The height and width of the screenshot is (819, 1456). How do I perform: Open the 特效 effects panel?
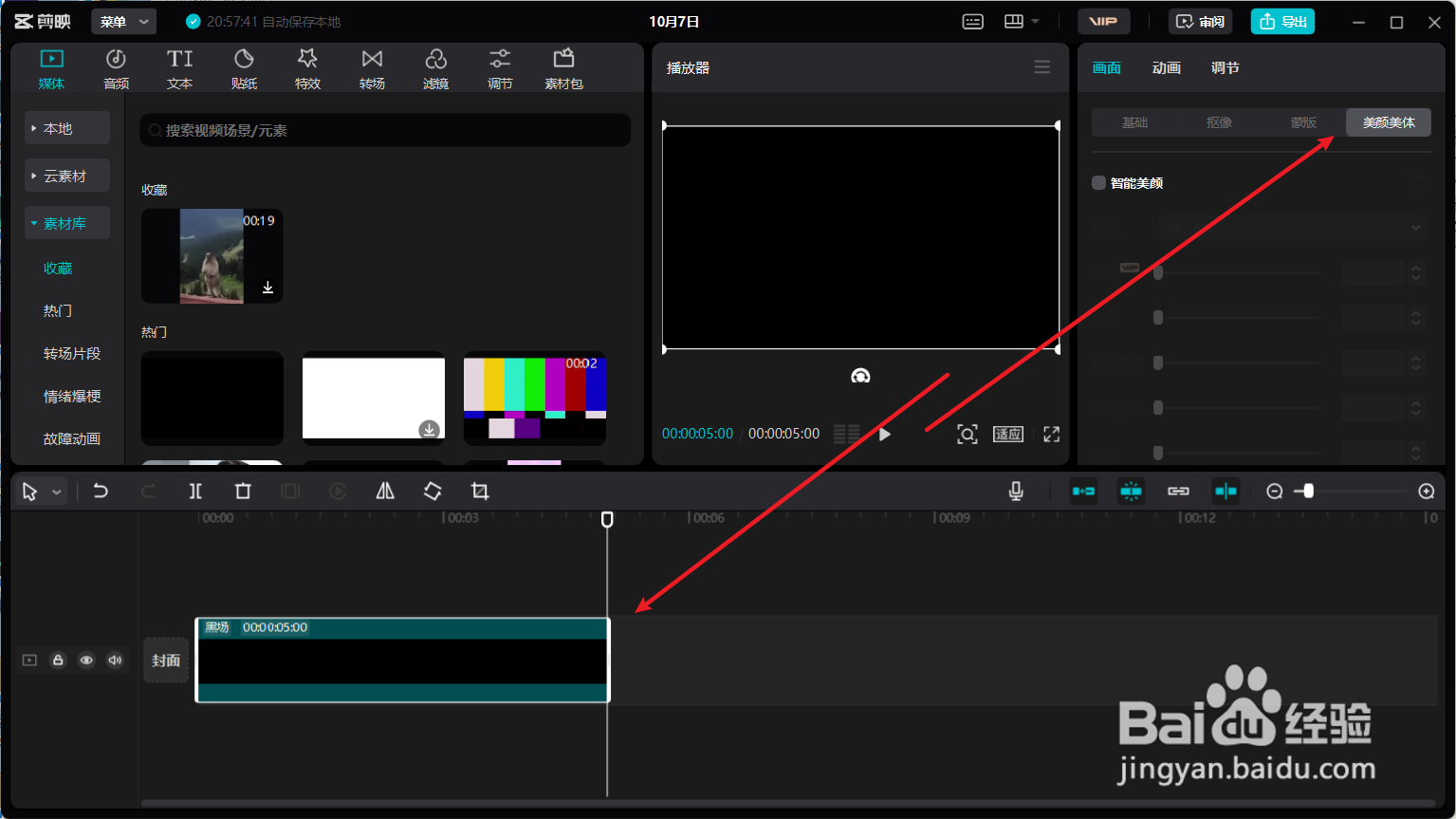click(x=307, y=69)
